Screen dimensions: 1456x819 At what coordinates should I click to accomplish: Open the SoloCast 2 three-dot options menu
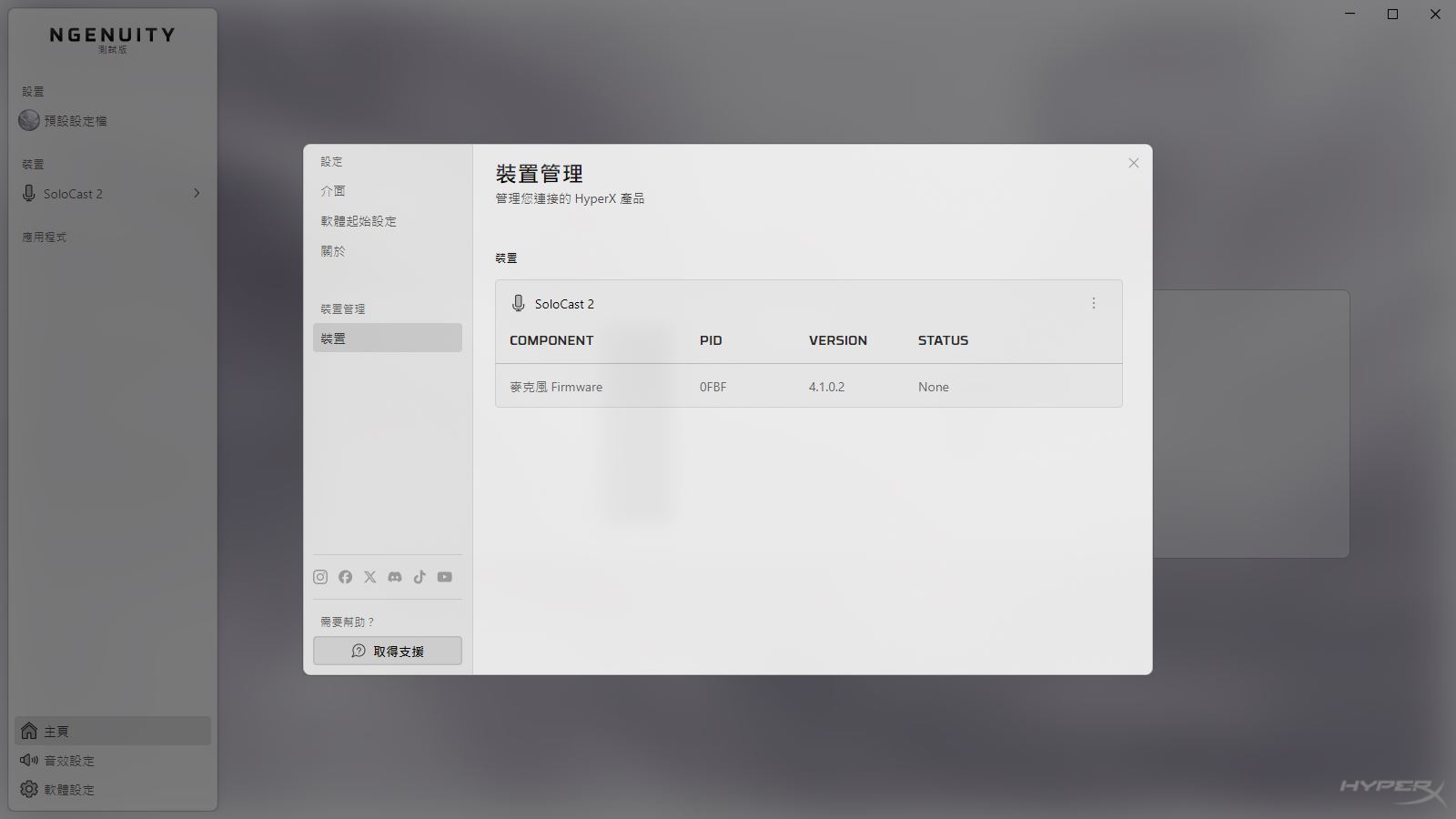(x=1094, y=303)
